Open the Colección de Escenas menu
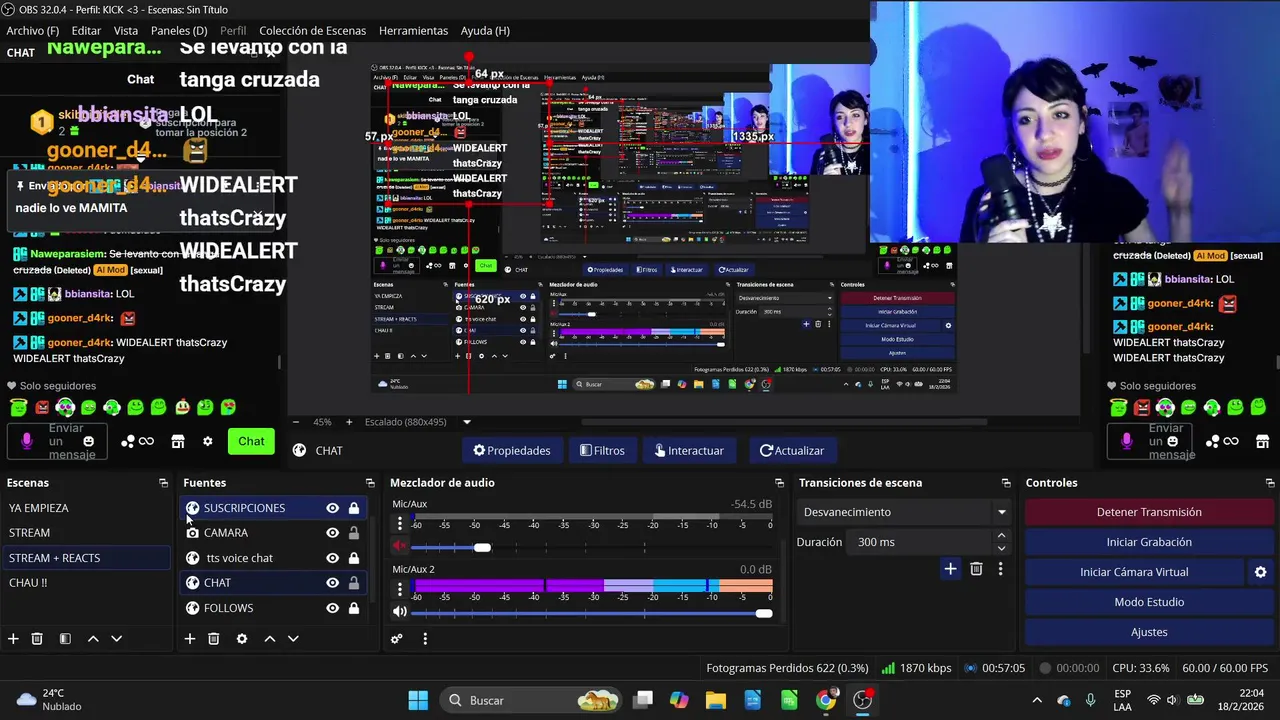The height and width of the screenshot is (720, 1280). pos(312,31)
